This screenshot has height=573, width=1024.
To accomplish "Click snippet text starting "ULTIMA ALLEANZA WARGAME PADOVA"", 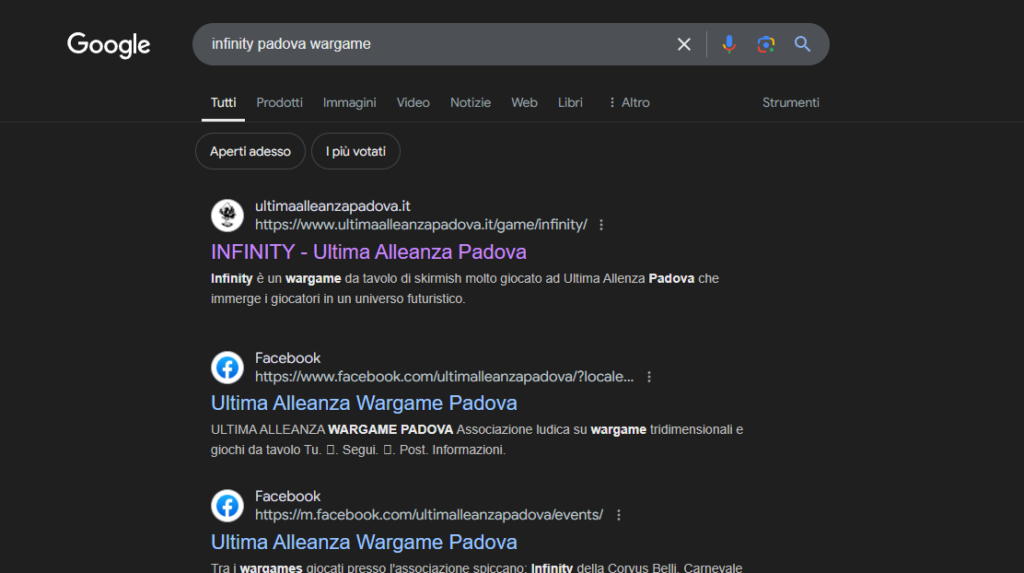I will point(477,440).
